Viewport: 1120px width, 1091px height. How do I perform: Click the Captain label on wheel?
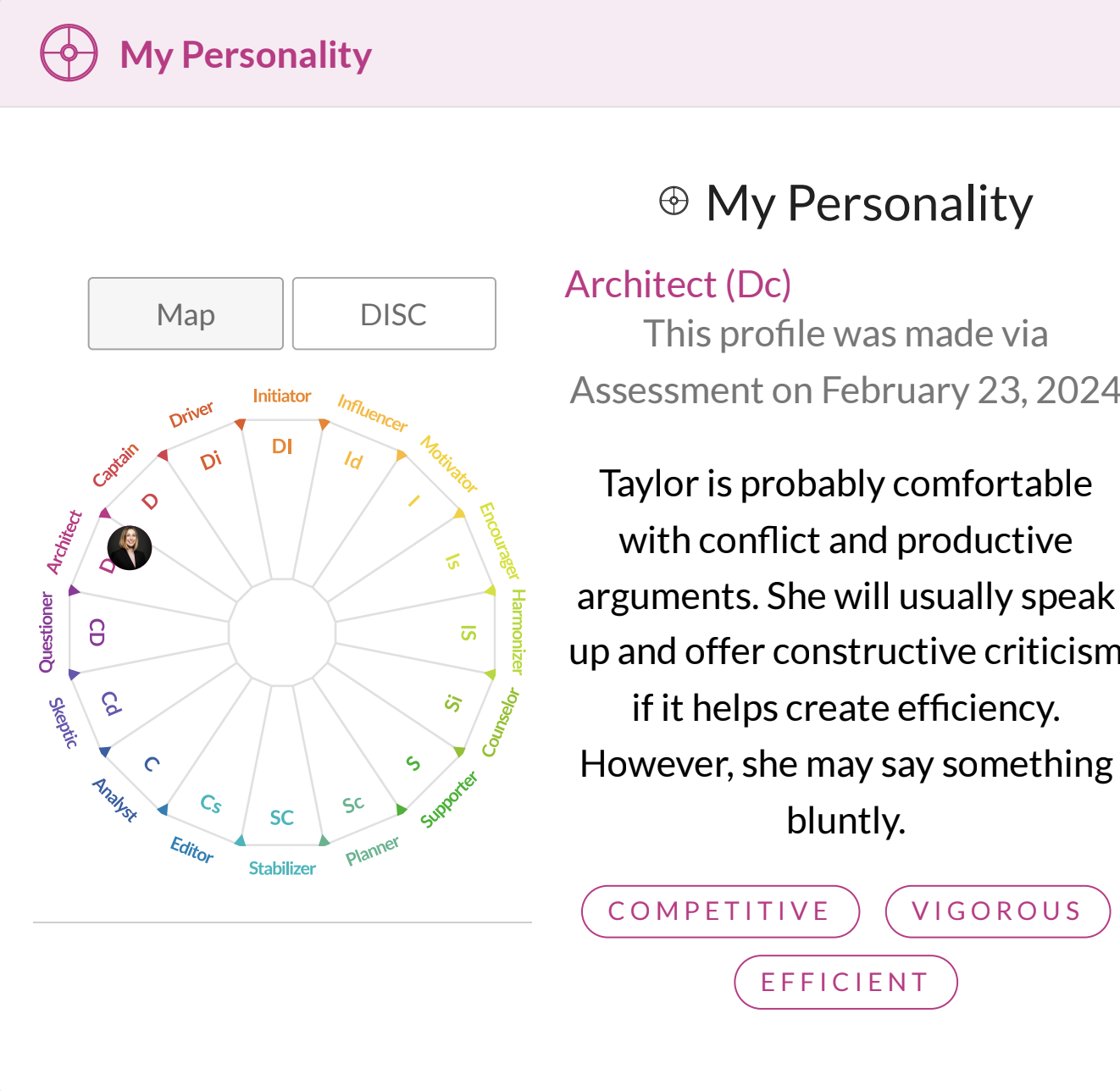click(x=115, y=466)
